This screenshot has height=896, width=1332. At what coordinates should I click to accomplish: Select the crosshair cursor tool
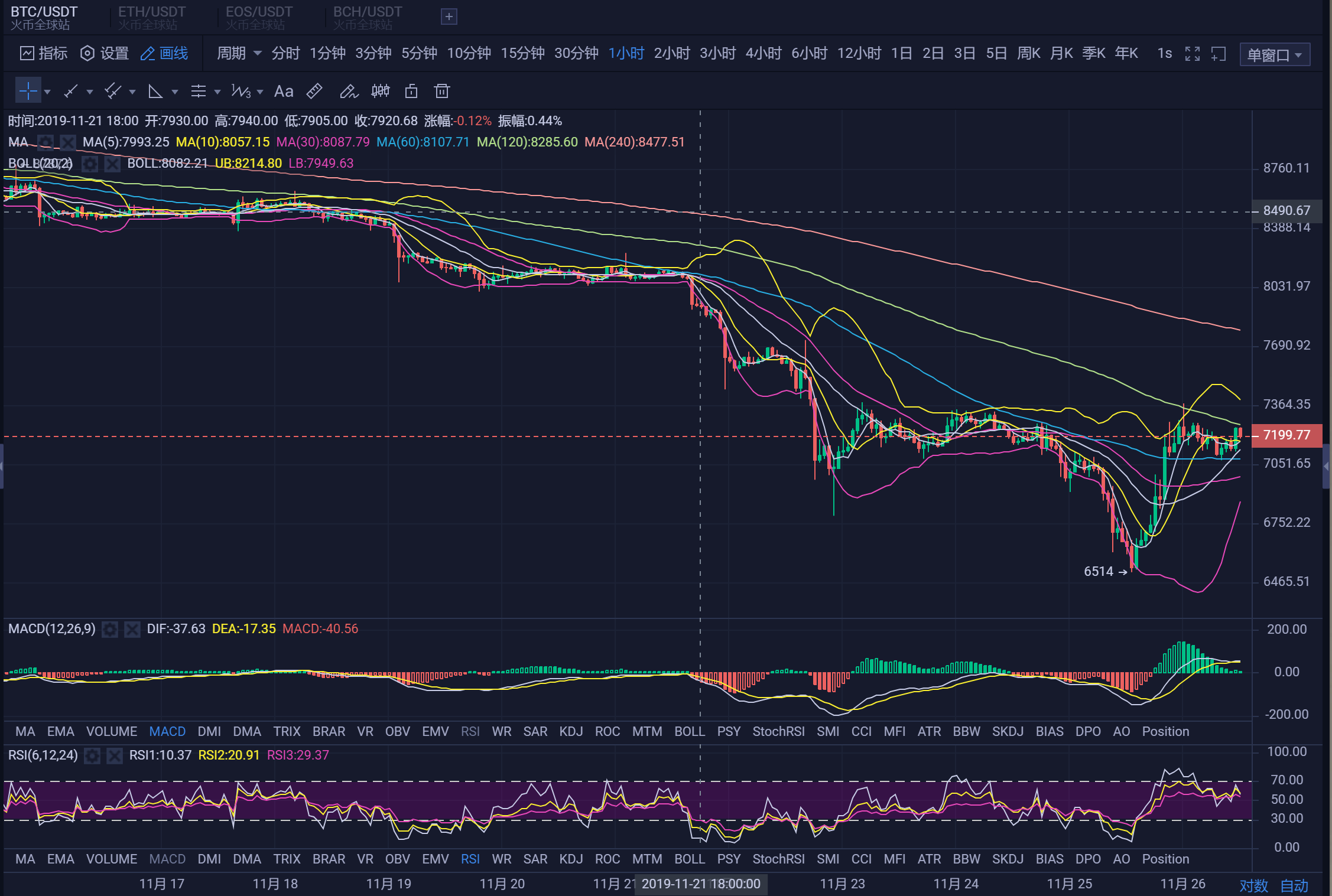click(28, 91)
